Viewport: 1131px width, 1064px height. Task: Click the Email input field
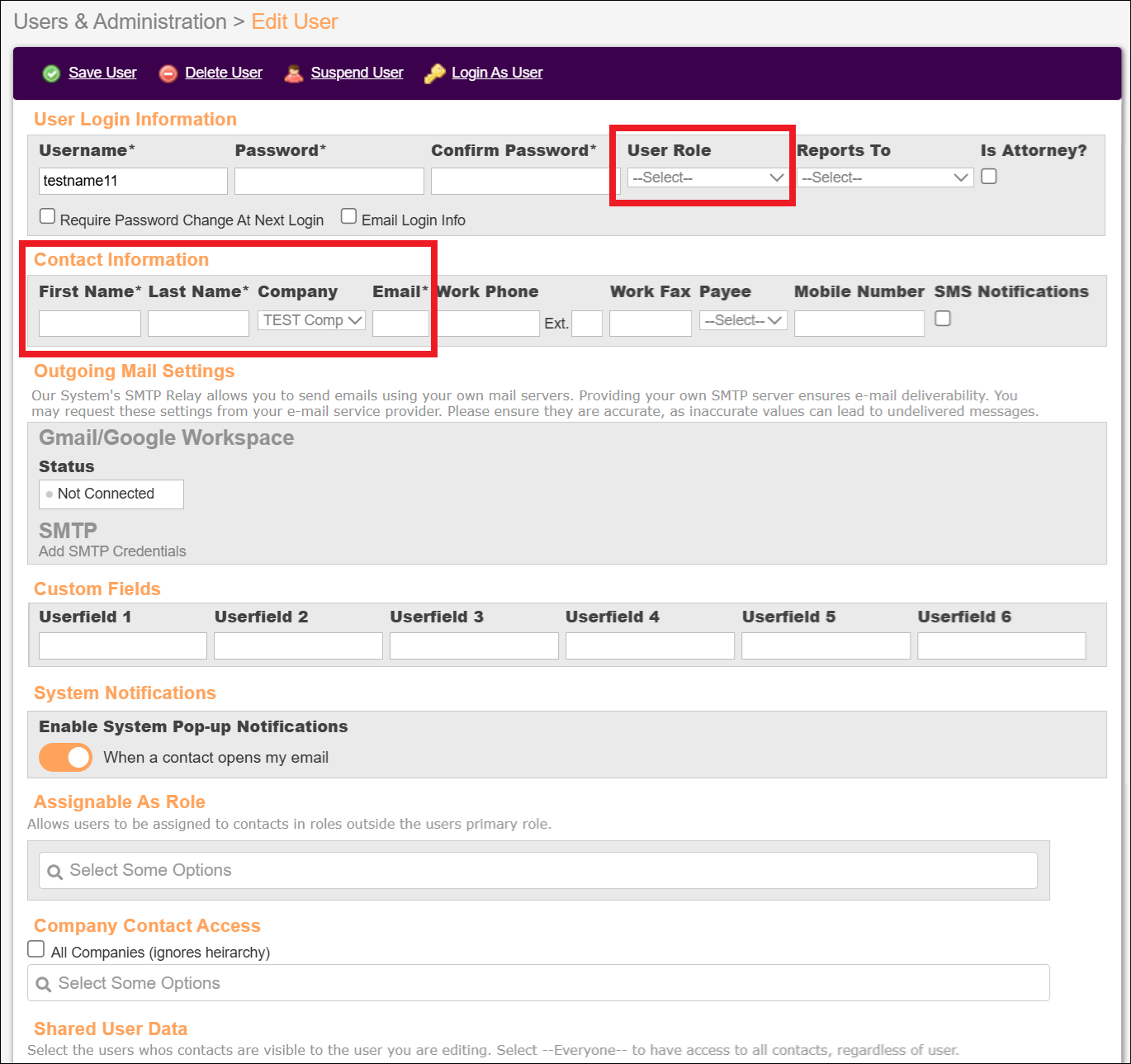400,324
